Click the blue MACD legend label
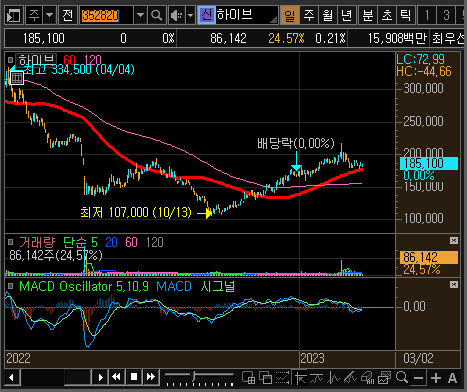The image size is (467, 392). [x=174, y=286]
